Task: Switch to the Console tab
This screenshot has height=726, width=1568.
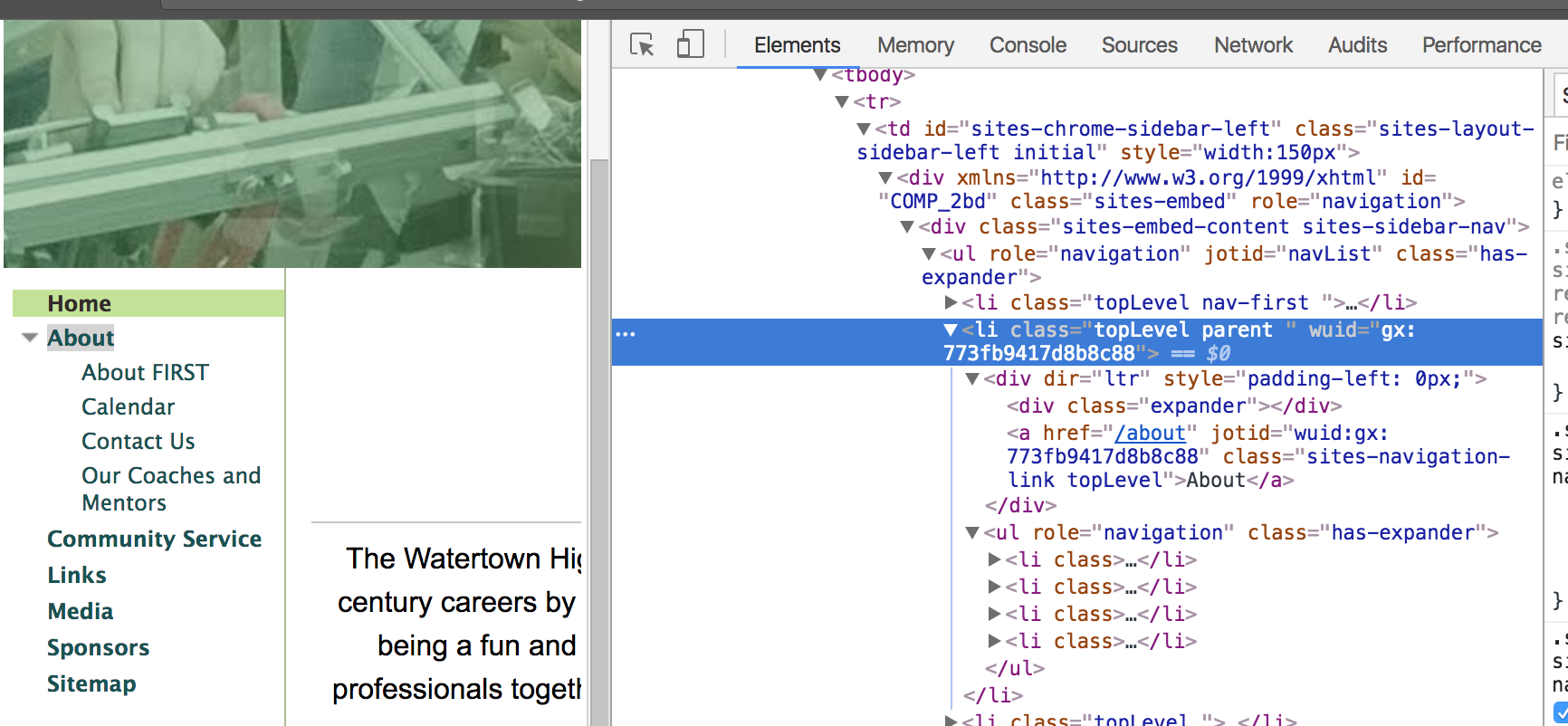Action: click(x=1028, y=45)
